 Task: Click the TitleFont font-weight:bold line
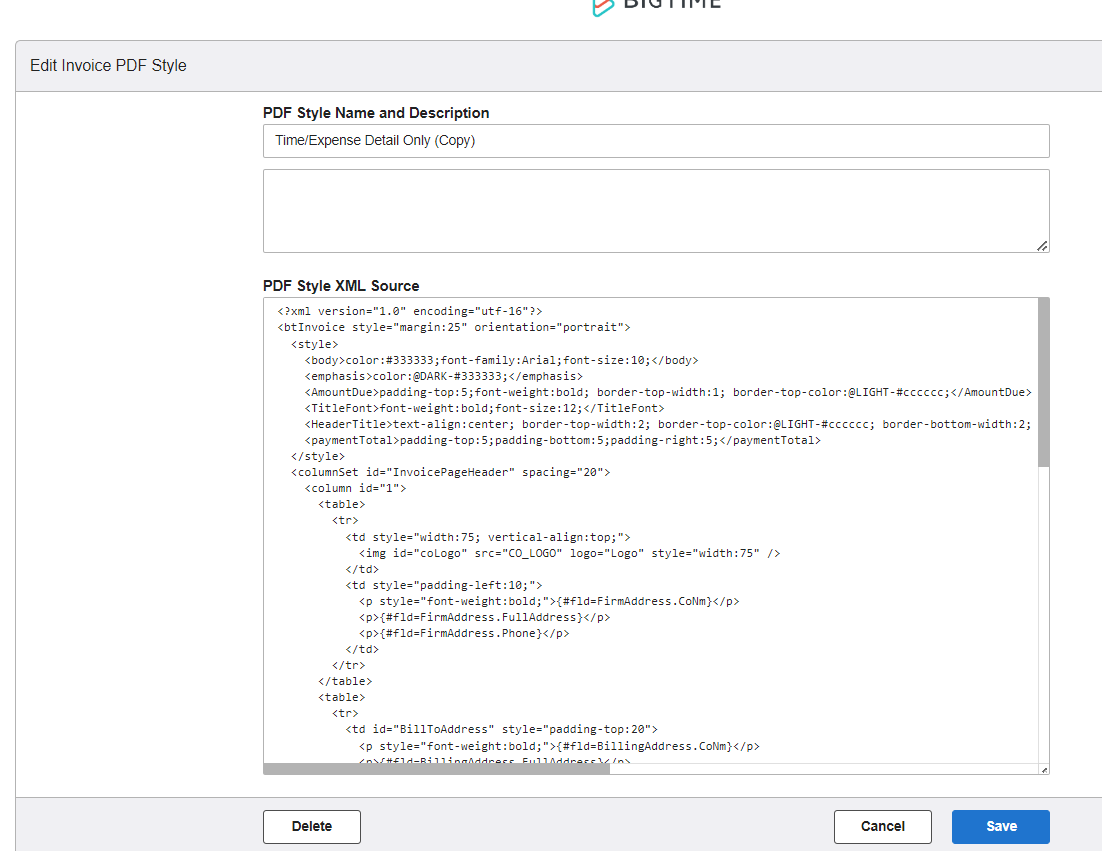pos(484,408)
